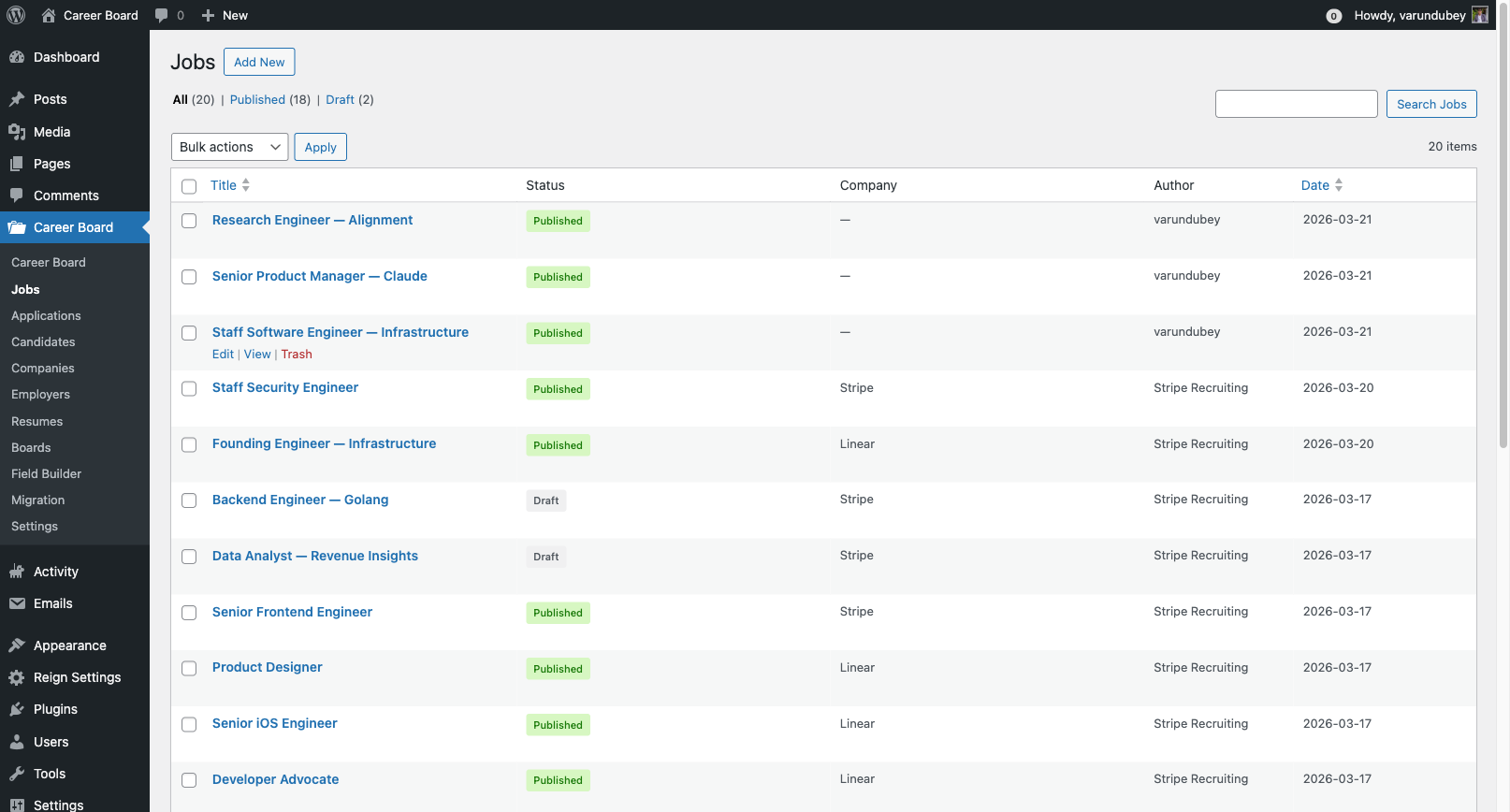Check the Senior Product Manager — Claude checkbox

(x=189, y=277)
